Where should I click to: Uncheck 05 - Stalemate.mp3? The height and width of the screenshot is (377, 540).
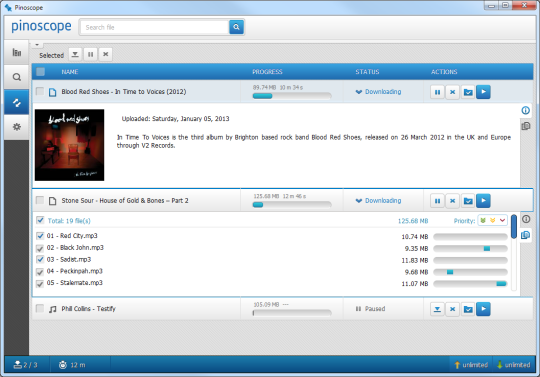[40, 284]
